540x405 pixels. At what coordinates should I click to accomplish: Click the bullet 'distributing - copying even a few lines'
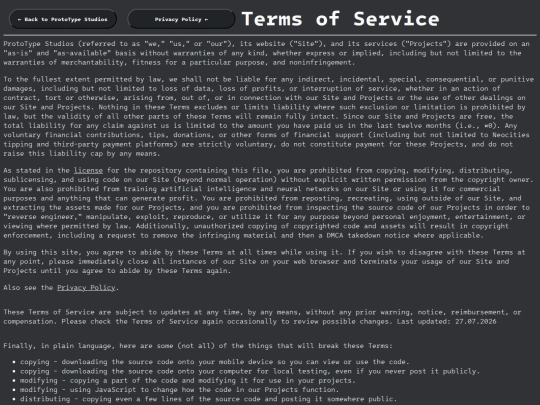(x=208, y=399)
